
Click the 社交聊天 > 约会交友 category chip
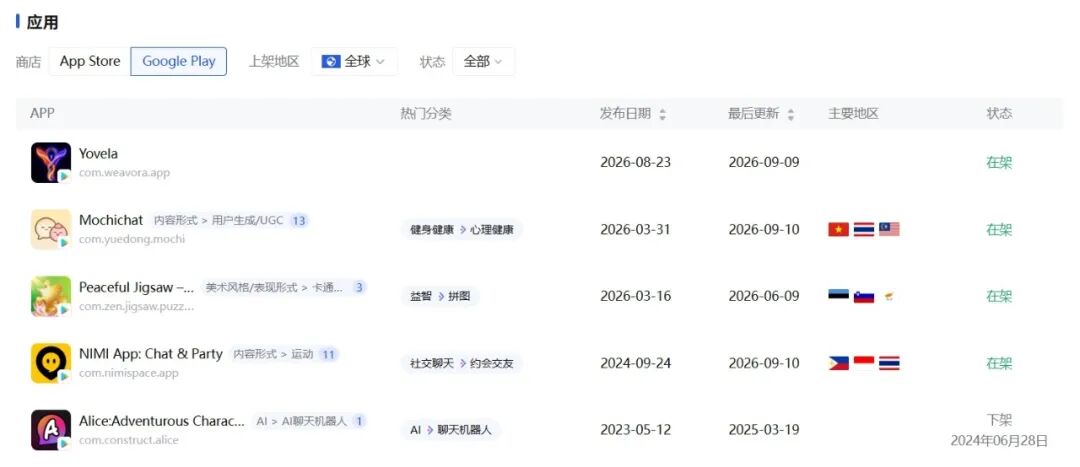(x=462, y=363)
